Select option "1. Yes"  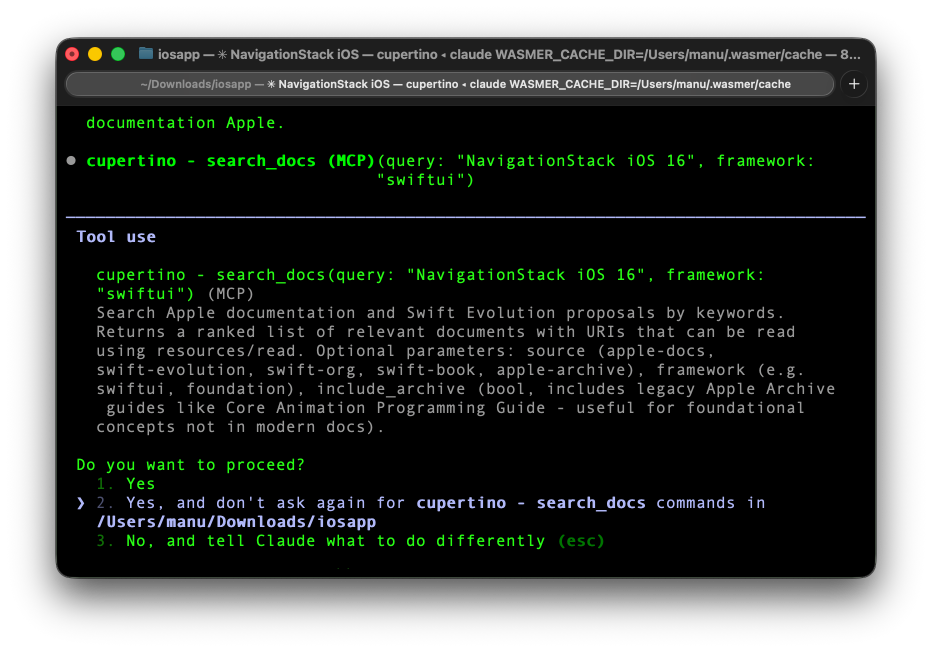(x=140, y=484)
